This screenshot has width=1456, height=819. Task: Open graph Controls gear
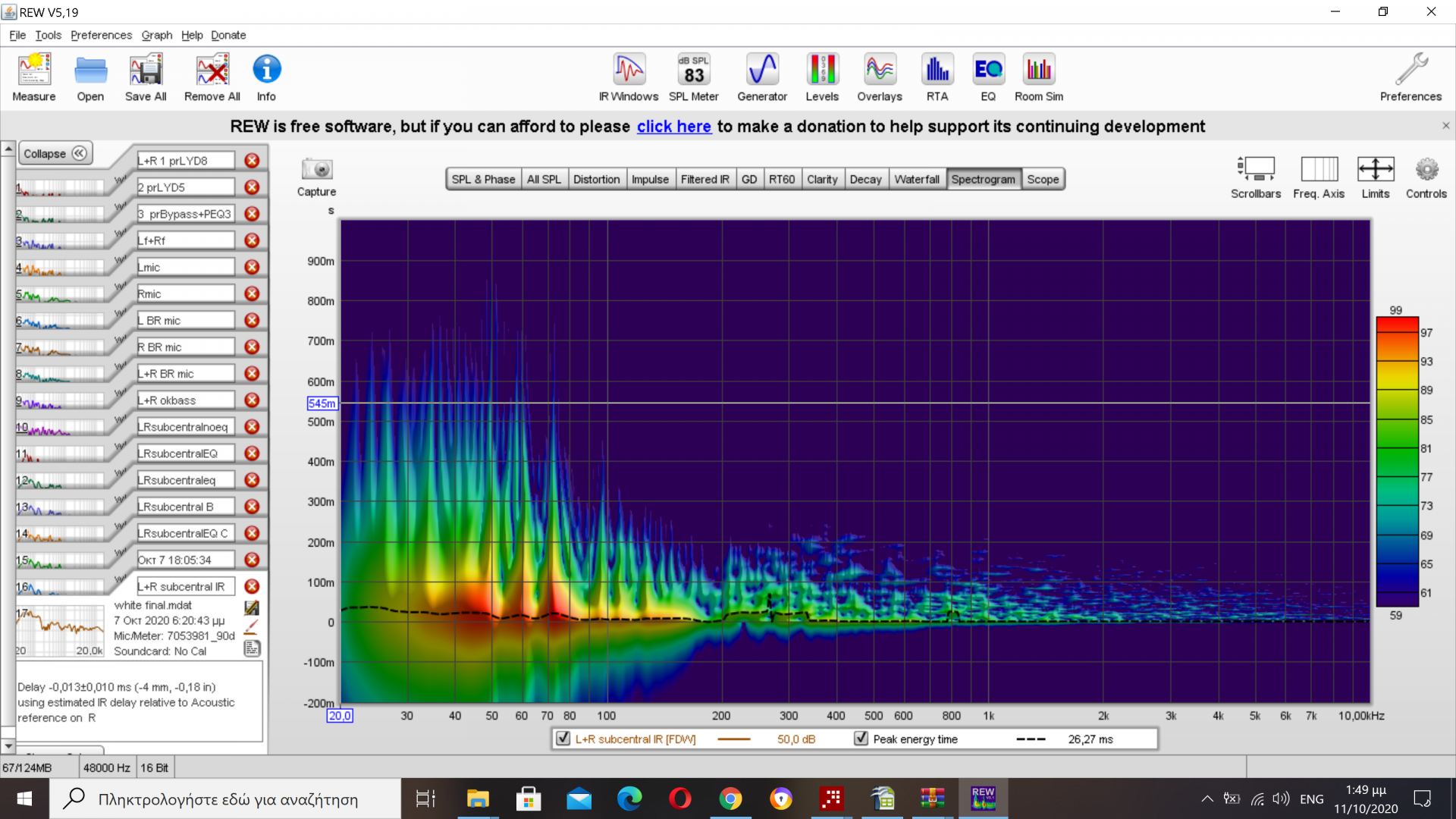pos(1426,177)
